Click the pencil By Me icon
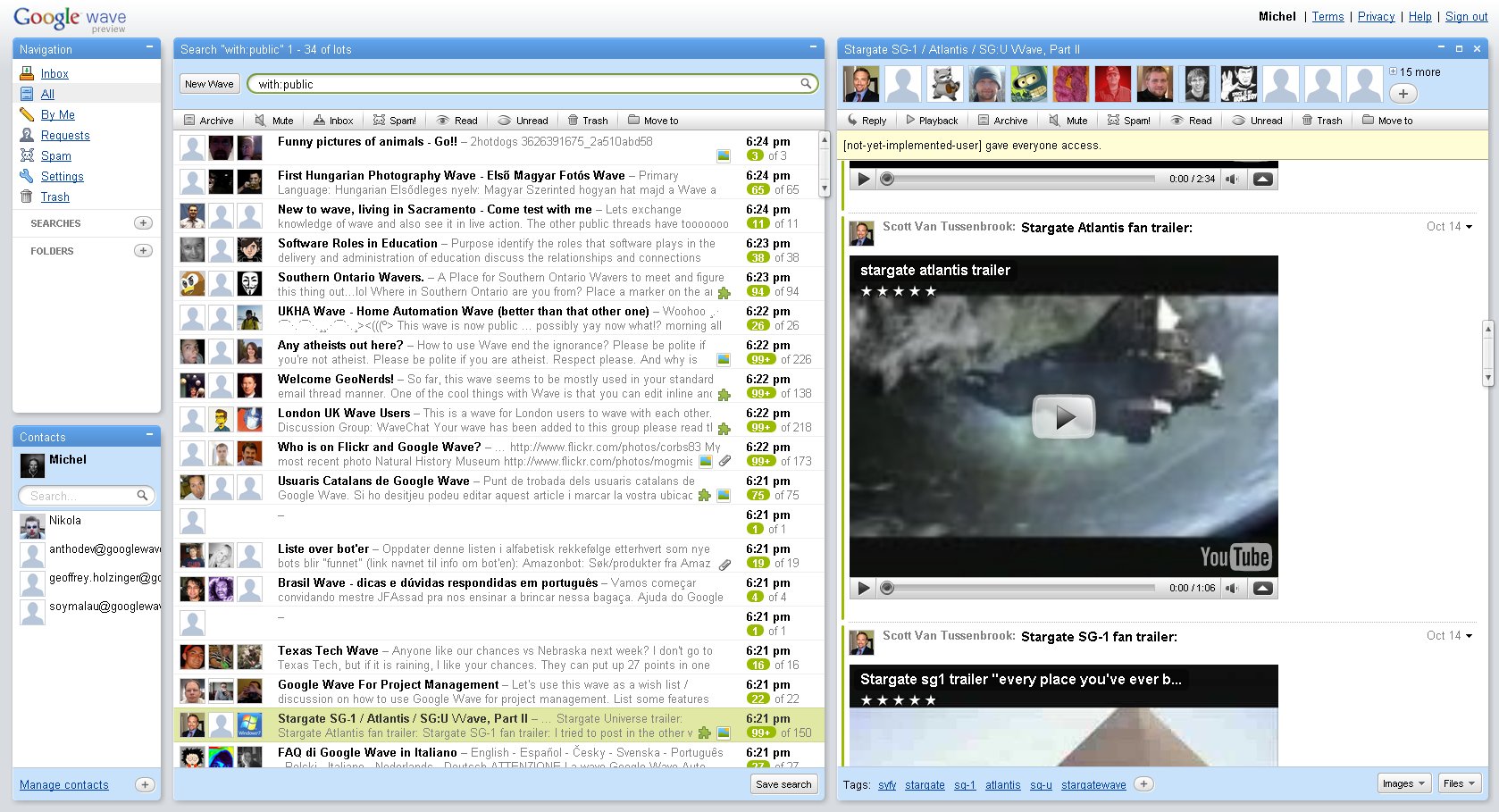 pyautogui.click(x=27, y=114)
